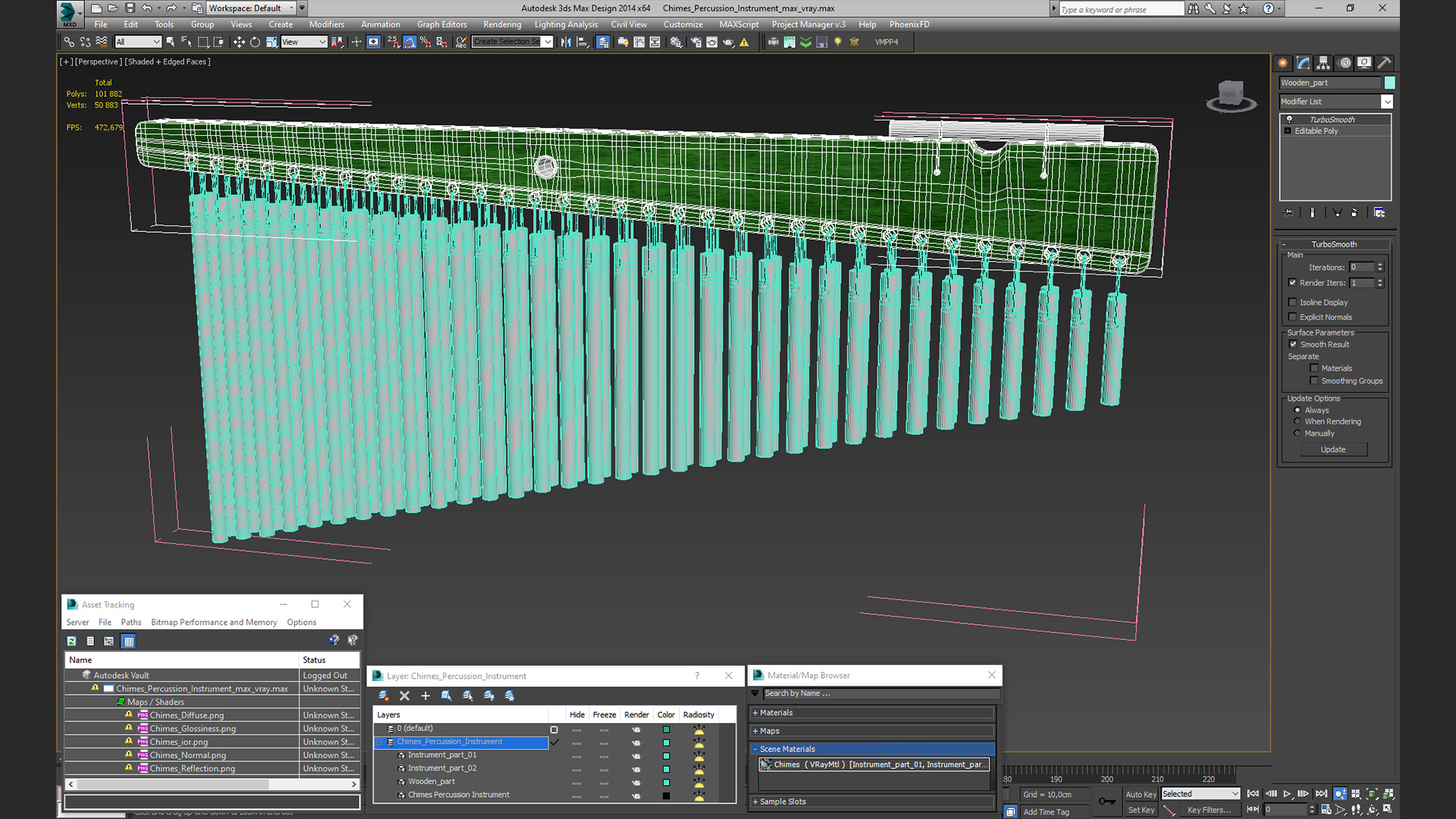Click Wooden_part layer color swatch
This screenshot has width=1456, height=819.
pos(666,782)
